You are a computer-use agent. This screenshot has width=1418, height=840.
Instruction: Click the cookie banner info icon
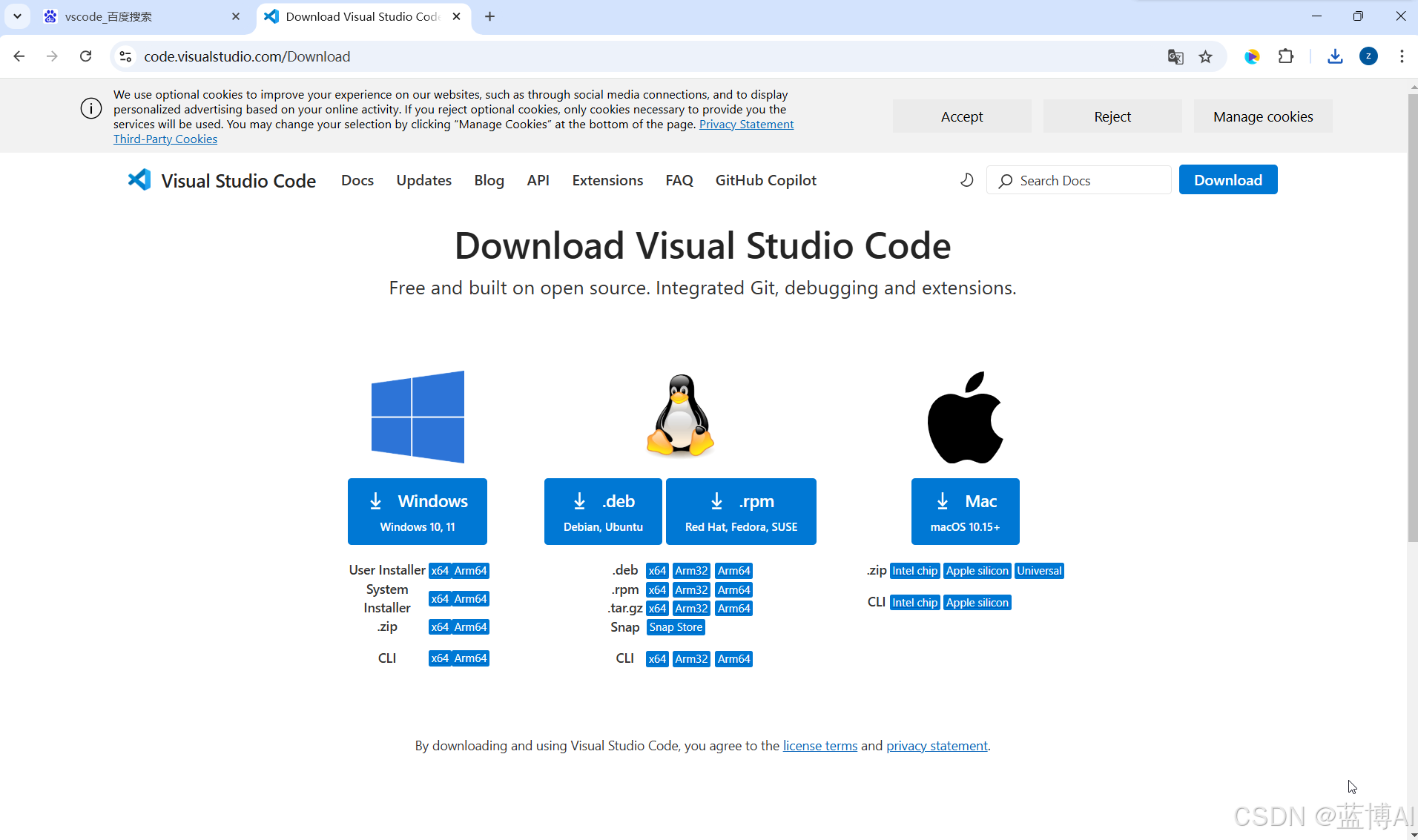click(x=91, y=109)
